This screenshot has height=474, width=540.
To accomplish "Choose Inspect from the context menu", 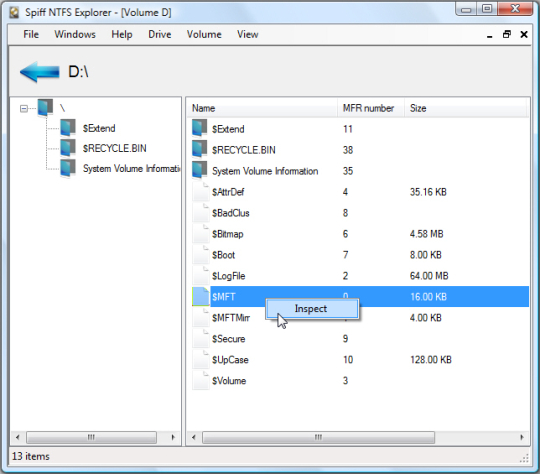I will click(x=312, y=308).
